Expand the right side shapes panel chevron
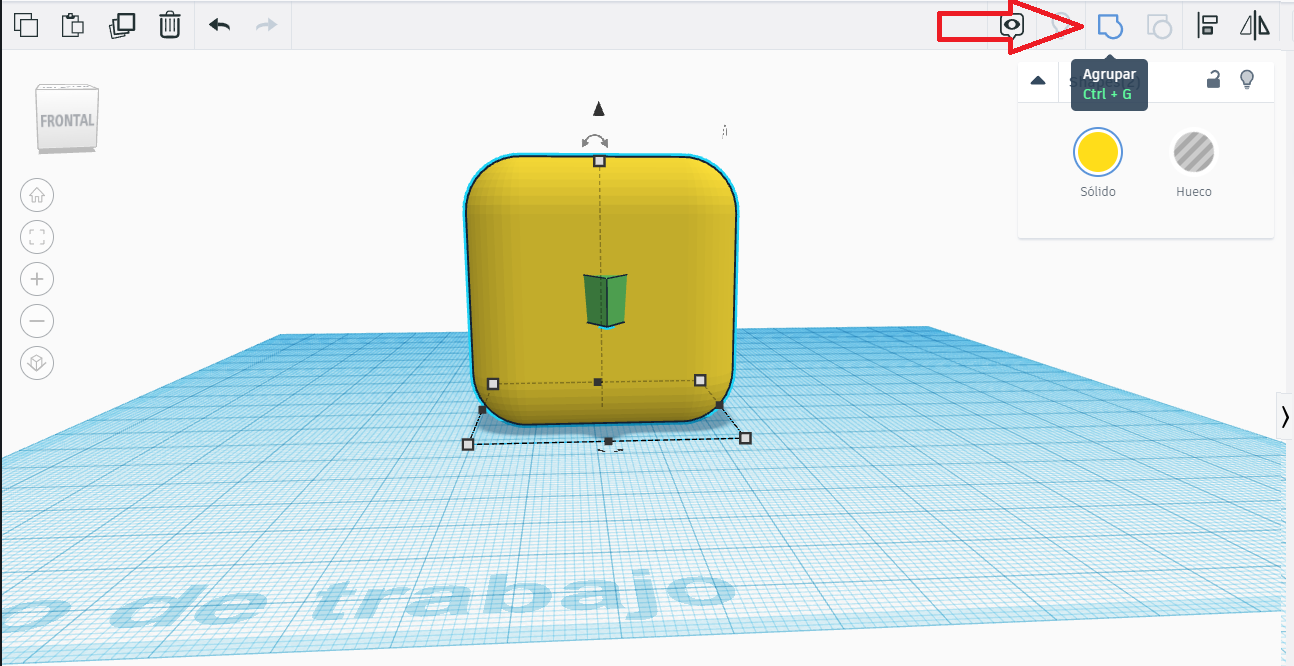This screenshot has width=1294, height=666. pos(1284,417)
